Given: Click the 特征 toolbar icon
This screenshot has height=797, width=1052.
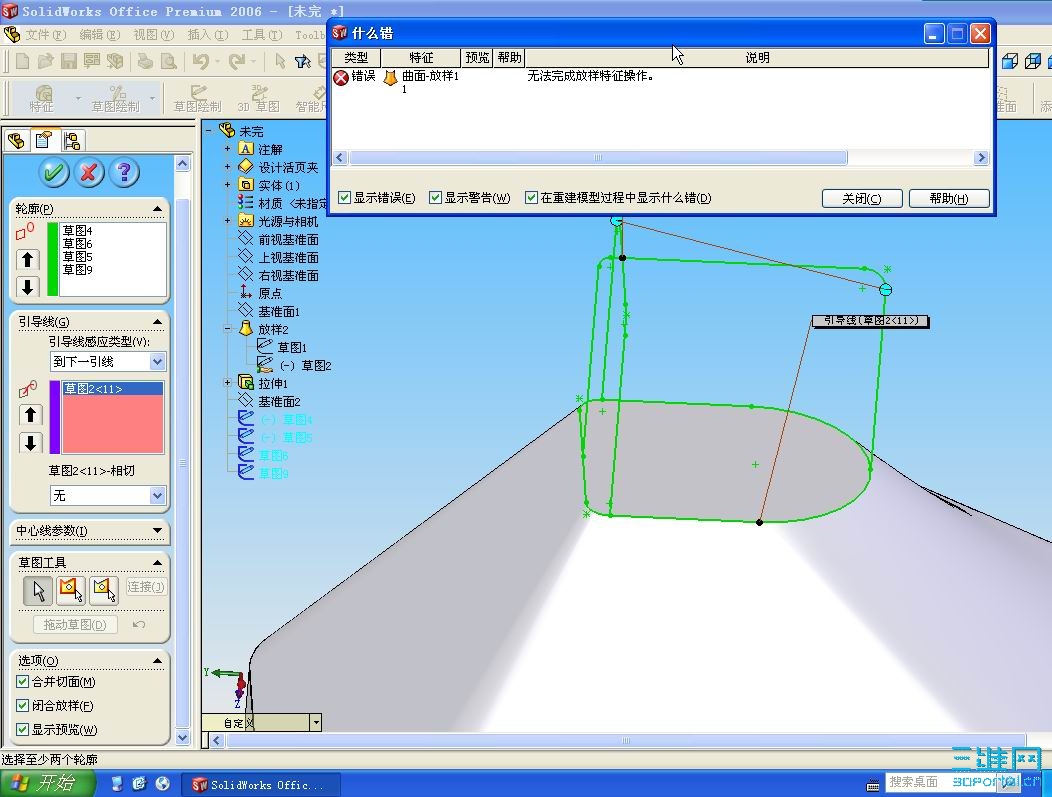Looking at the screenshot, I should pos(42,97).
